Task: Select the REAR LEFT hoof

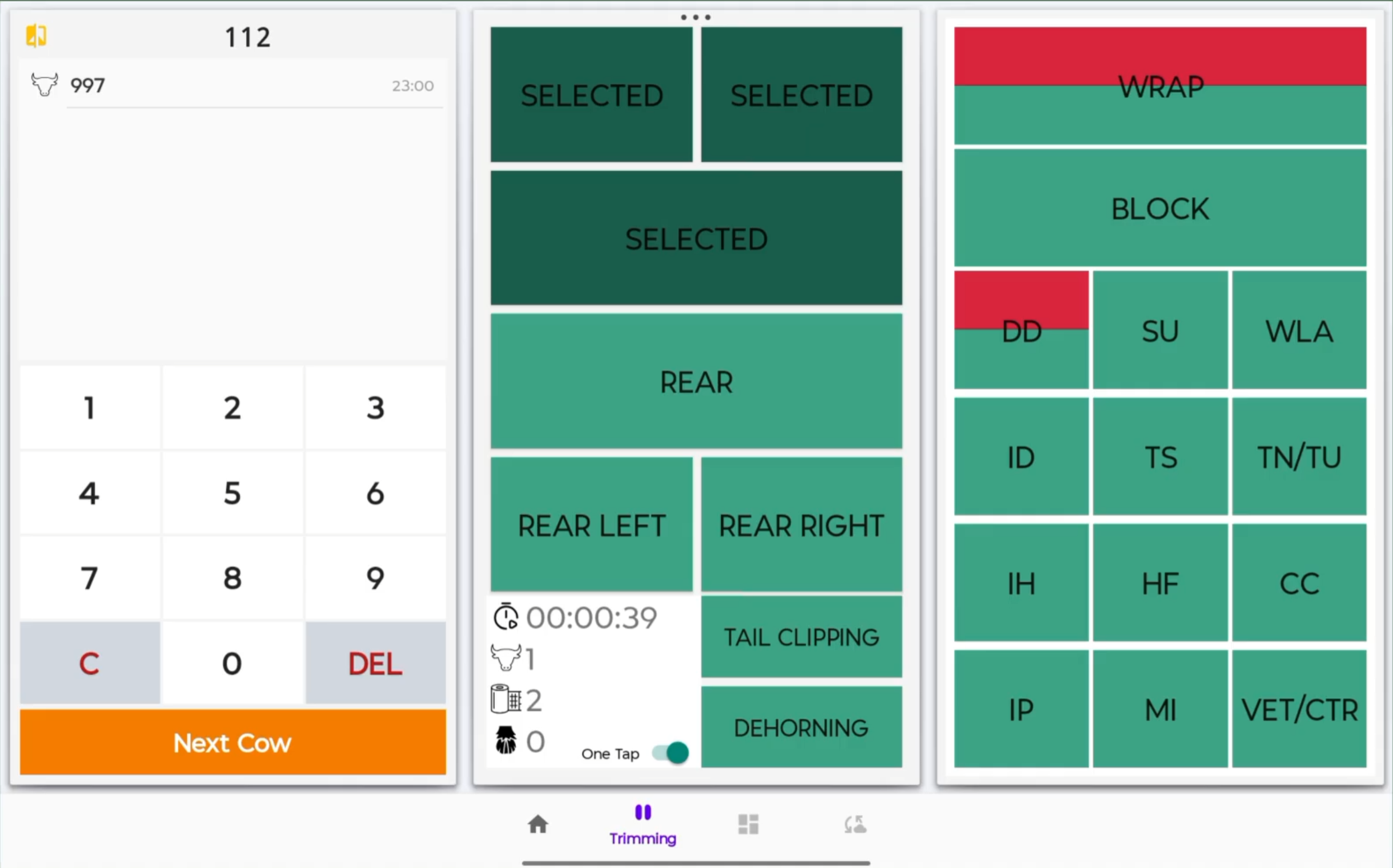Action: point(591,525)
